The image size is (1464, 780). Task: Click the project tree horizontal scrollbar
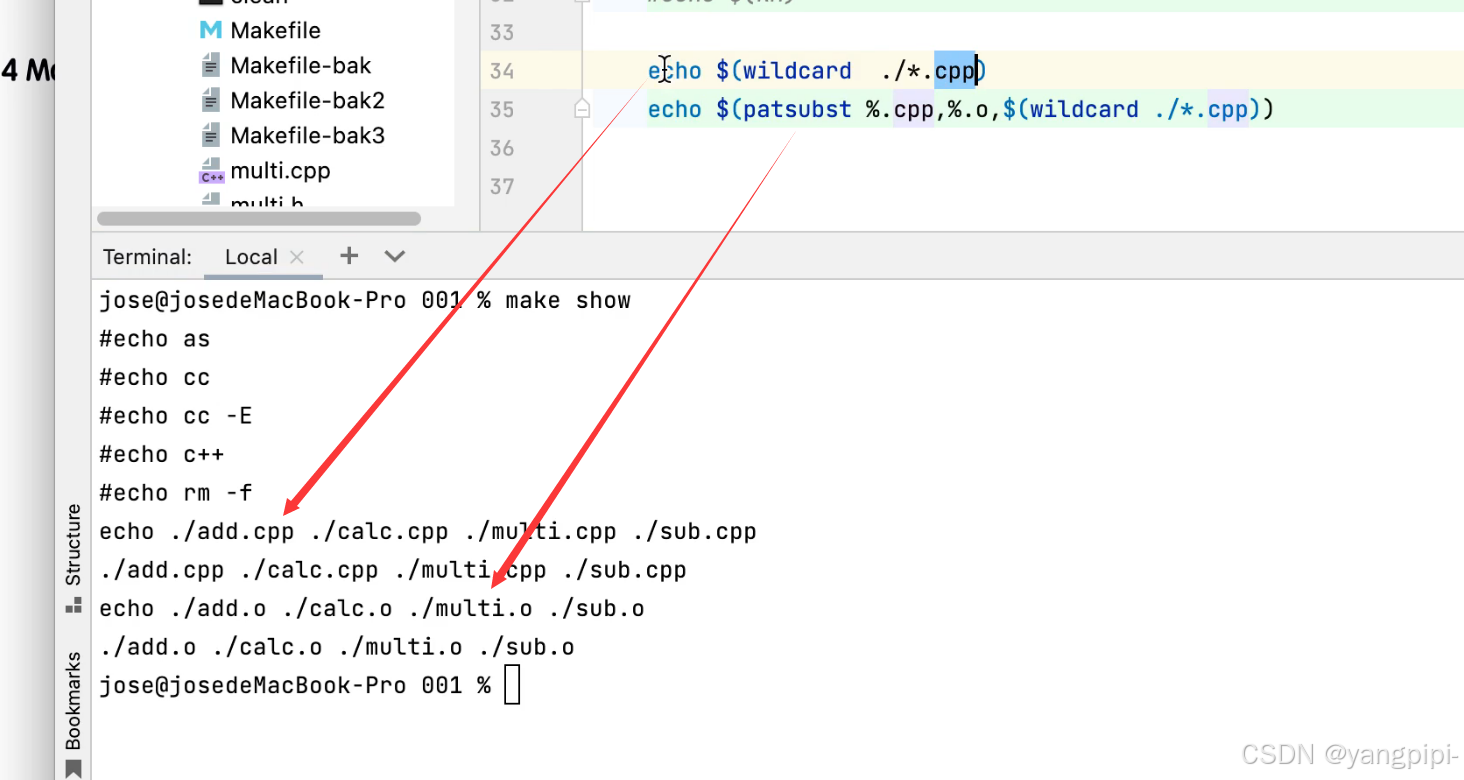click(258, 218)
